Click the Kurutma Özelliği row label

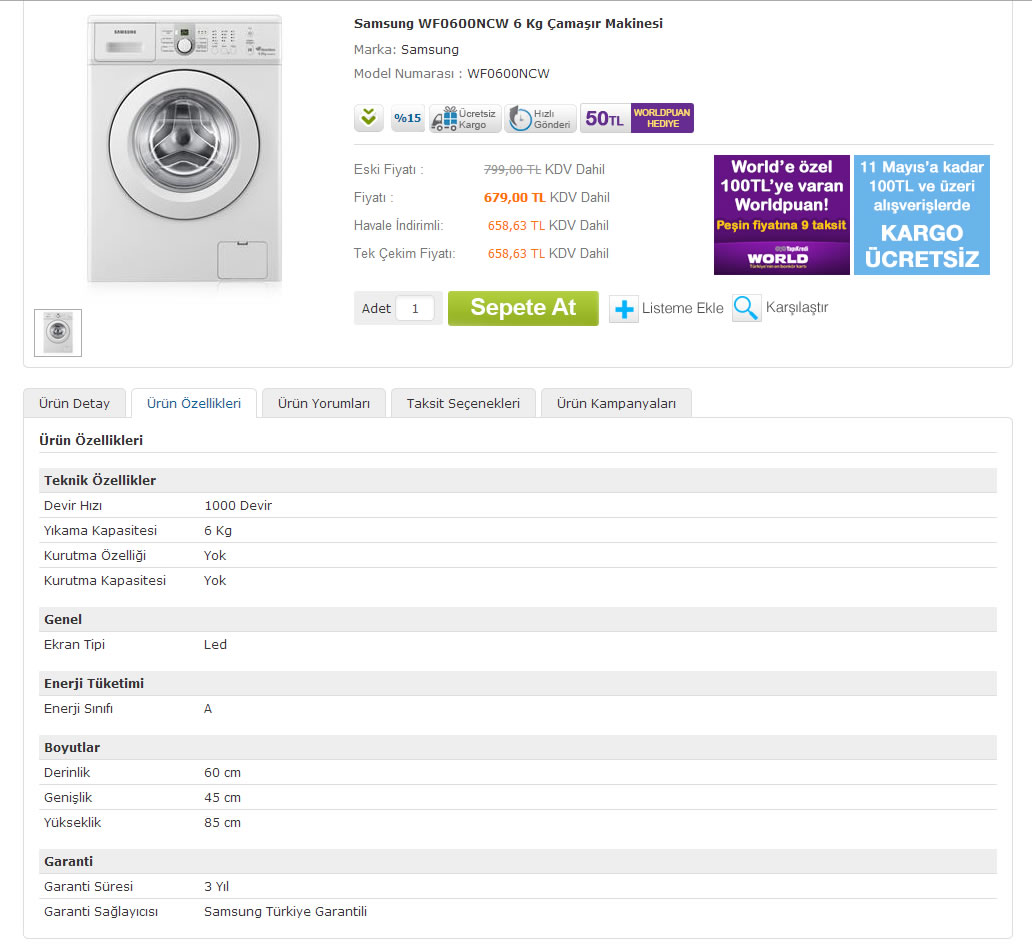(x=95, y=556)
